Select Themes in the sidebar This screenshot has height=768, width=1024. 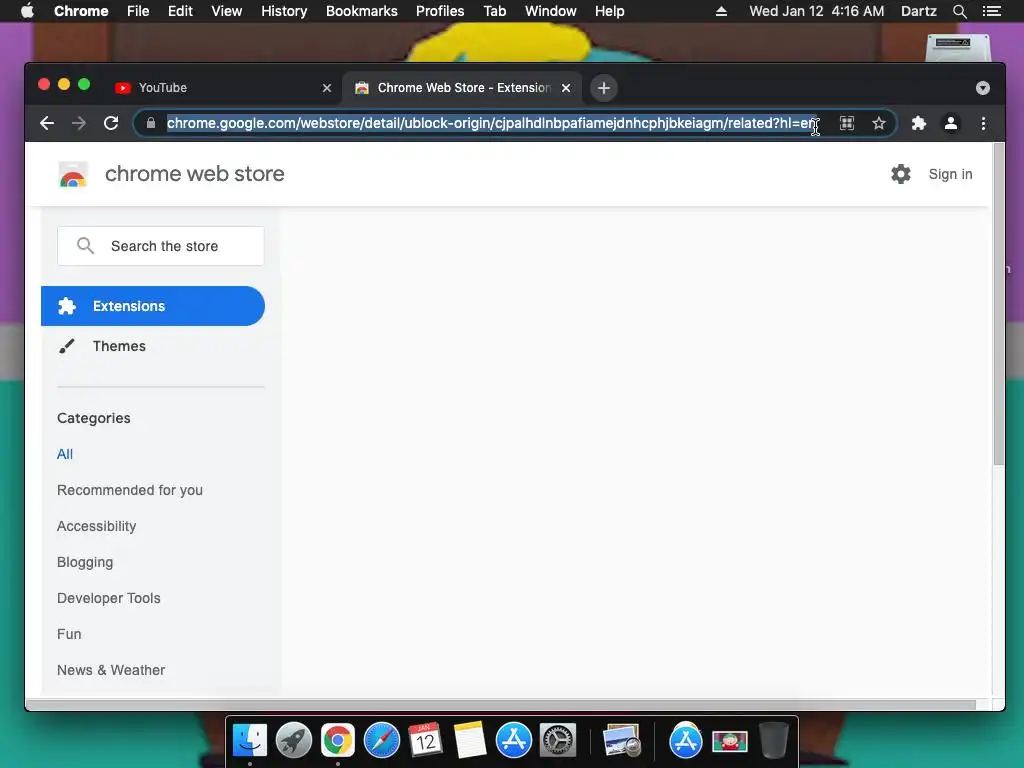tap(119, 346)
